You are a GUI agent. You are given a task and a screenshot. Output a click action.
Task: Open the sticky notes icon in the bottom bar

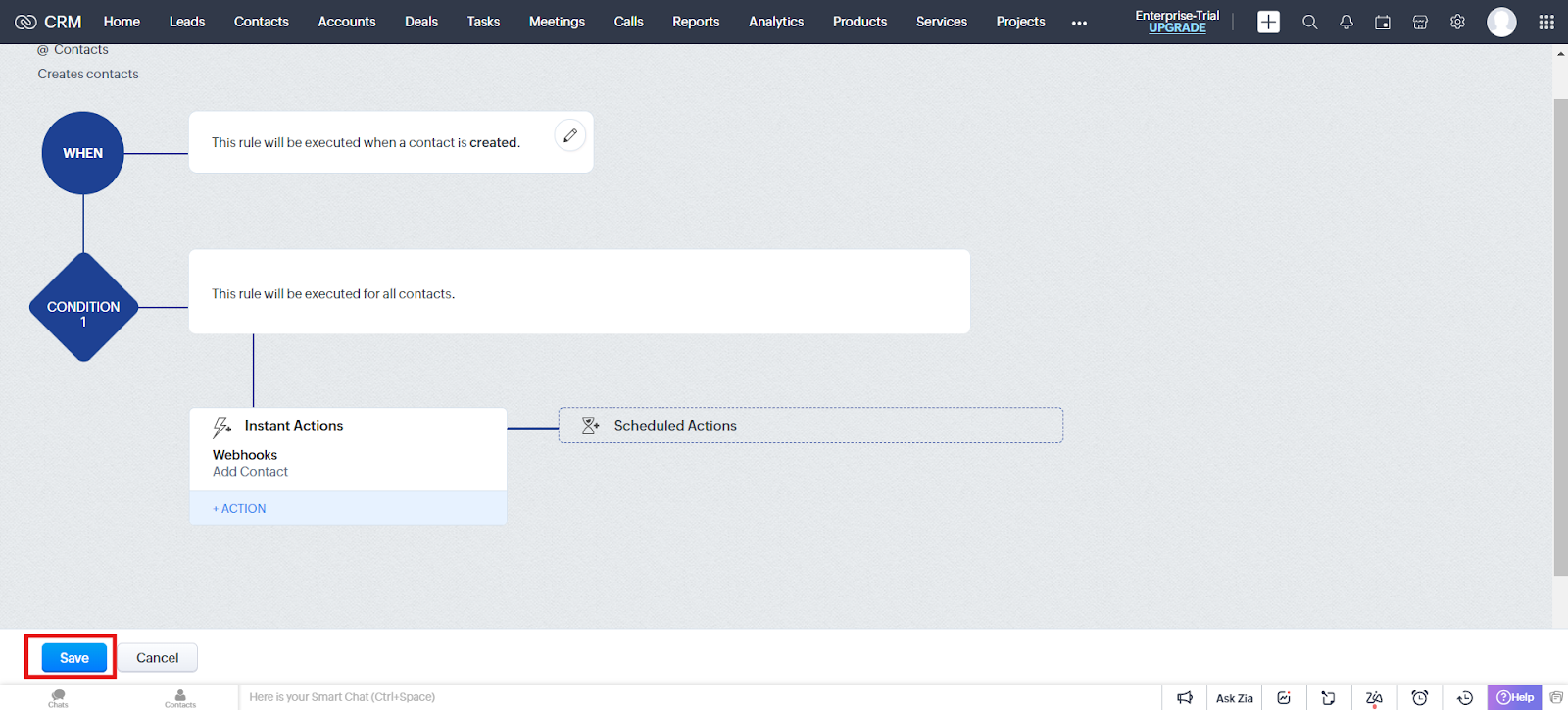(1328, 698)
